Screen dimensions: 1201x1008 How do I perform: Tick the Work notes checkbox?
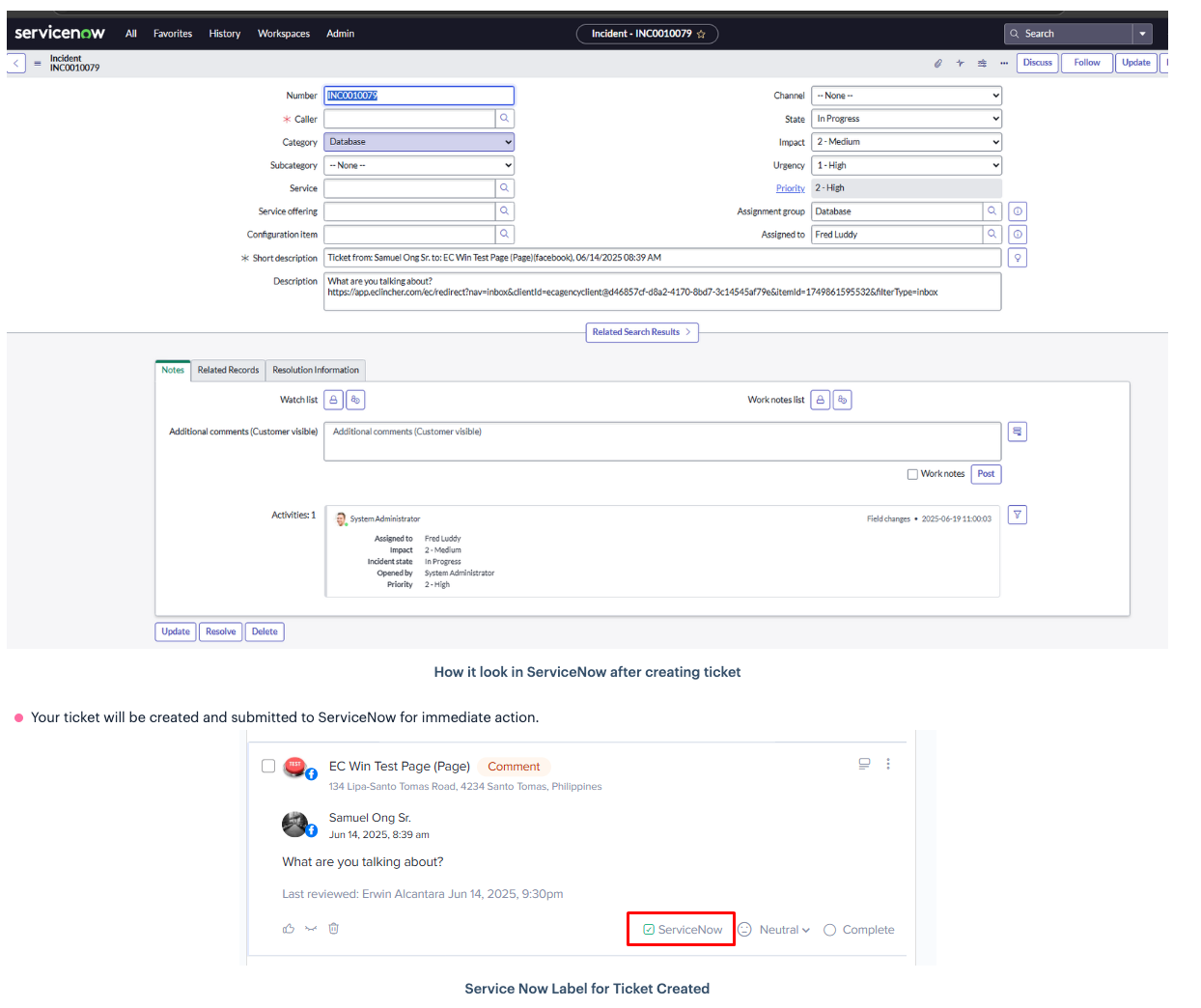tap(912, 474)
